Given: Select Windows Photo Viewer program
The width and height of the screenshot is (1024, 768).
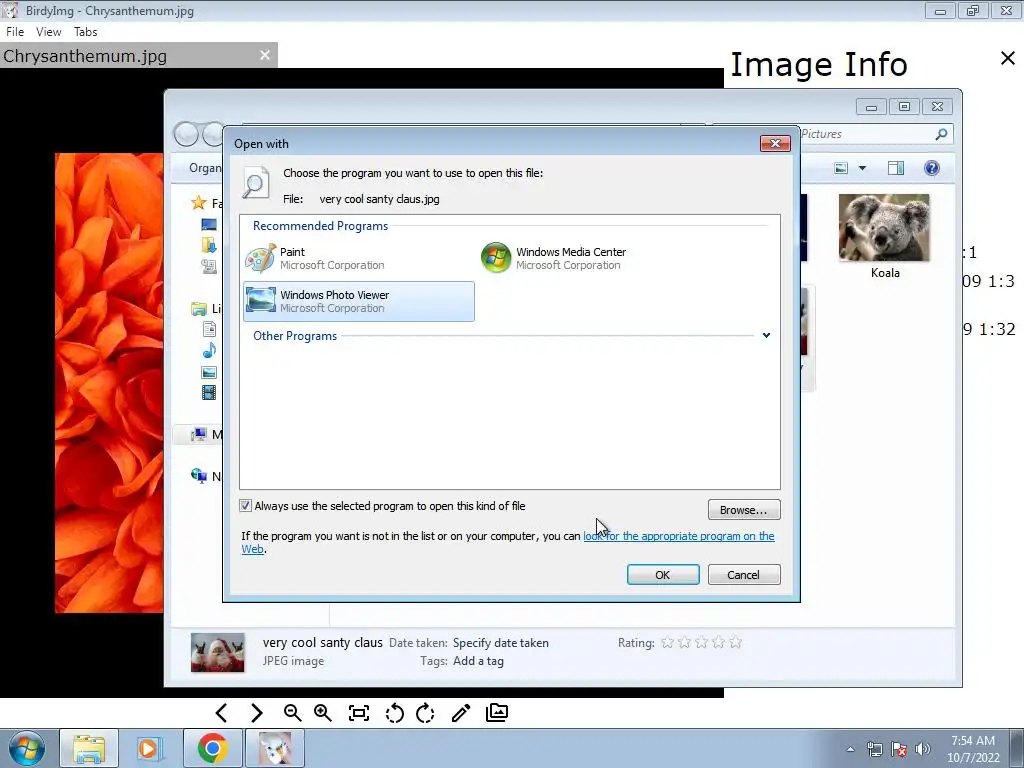Looking at the screenshot, I should tap(359, 301).
